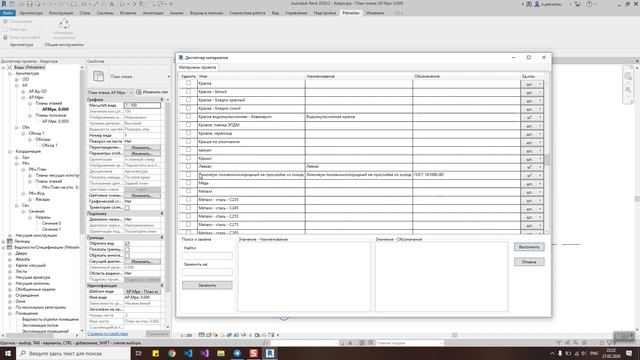The width and height of the screenshot is (640, 360).
Task: Click the floor plan type icon in Properties
Action: [x=98, y=76]
